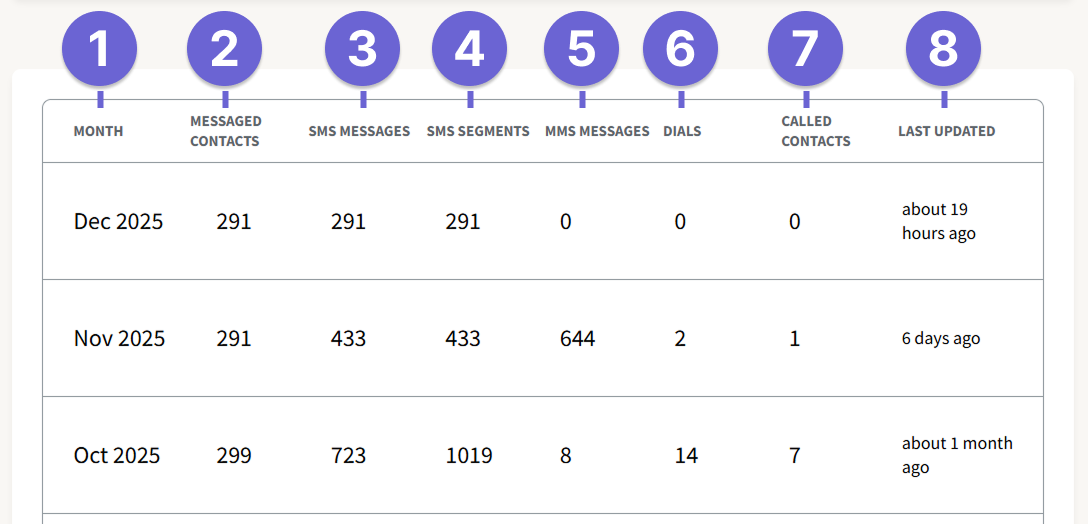Viewport: 1088px width, 524px height.
Task: Click Nov 2025 messaged contacts value 291
Action: [234, 339]
